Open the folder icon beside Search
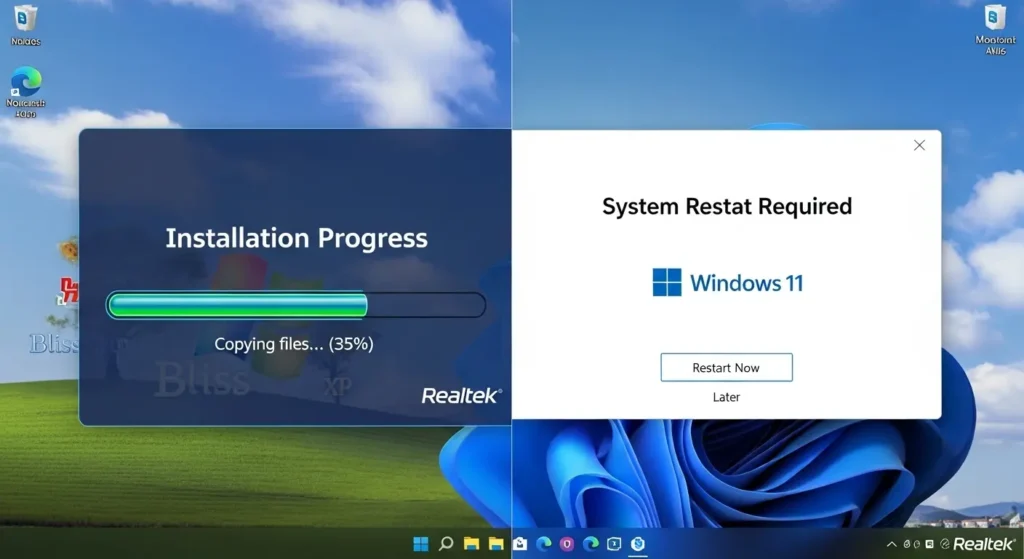Image resolution: width=1024 pixels, height=559 pixels. [471, 543]
